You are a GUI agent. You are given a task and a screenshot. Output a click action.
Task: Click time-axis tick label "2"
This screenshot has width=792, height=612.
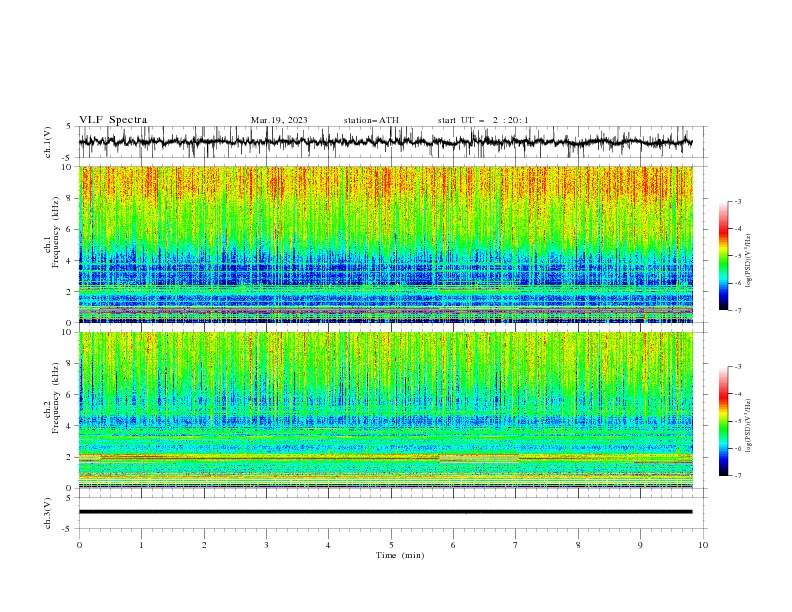(x=204, y=545)
